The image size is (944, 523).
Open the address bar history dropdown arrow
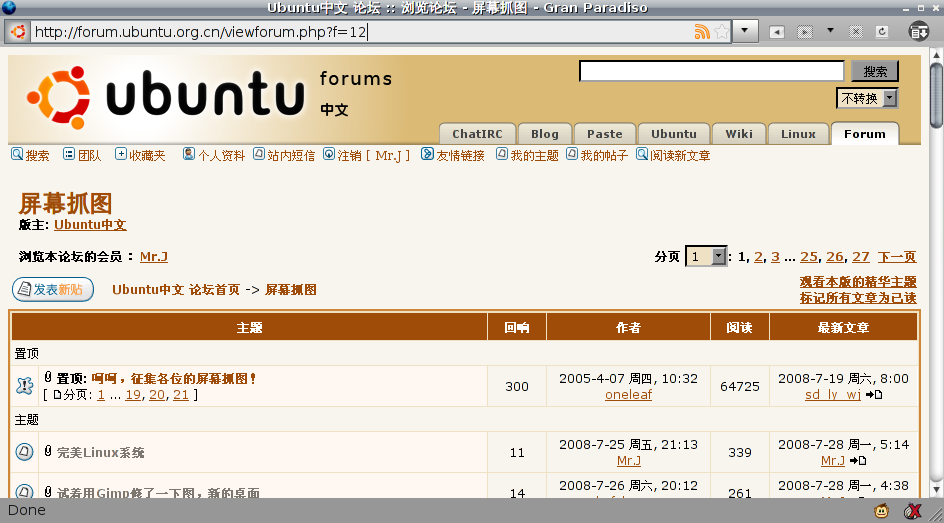point(745,31)
